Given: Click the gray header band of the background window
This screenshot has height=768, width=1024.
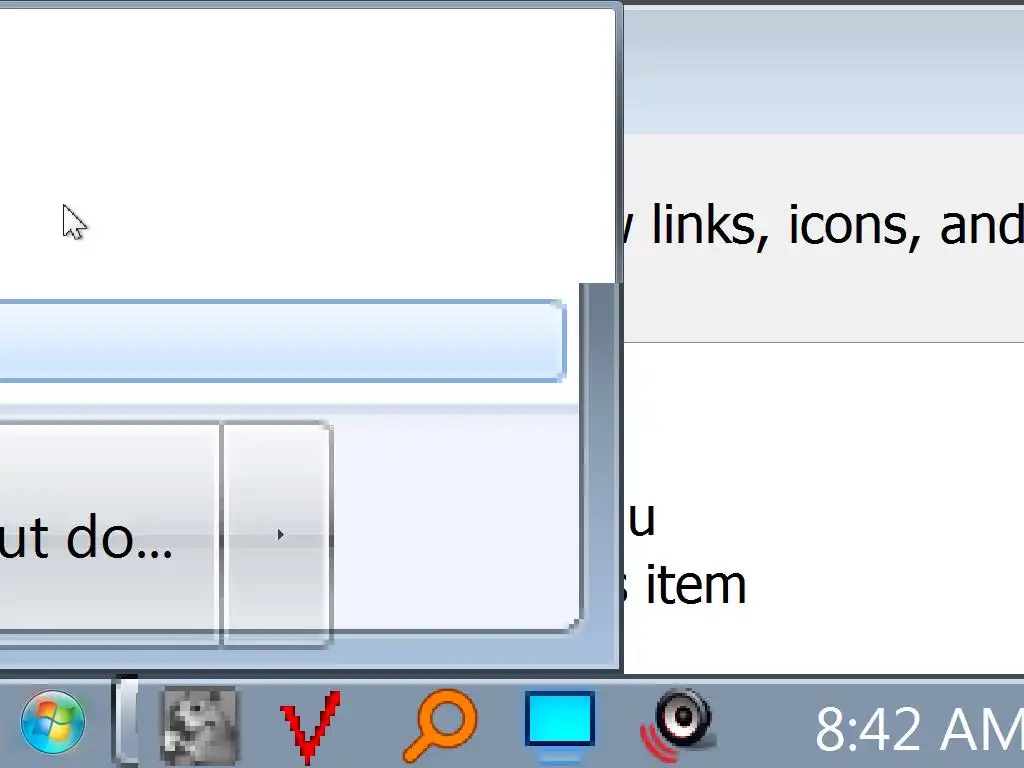Looking at the screenshot, I should 824,238.
